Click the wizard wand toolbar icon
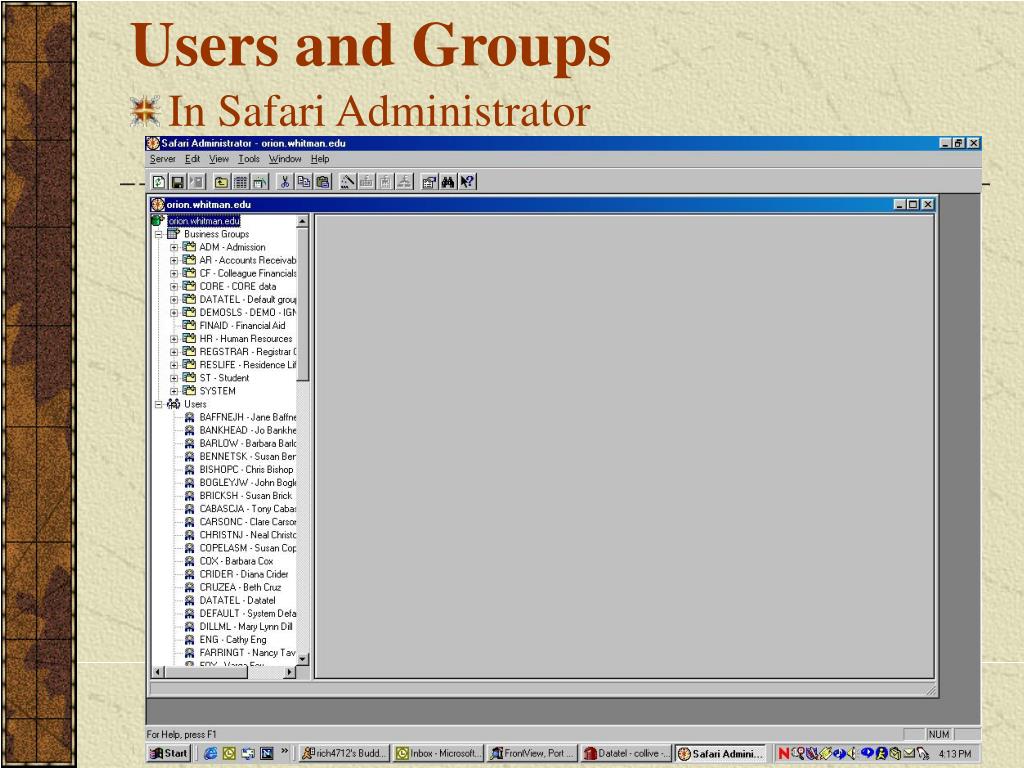 (x=348, y=182)
